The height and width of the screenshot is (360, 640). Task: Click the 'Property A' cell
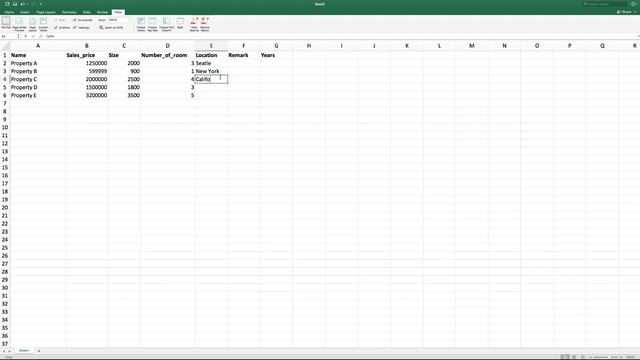tap(38, 63)
